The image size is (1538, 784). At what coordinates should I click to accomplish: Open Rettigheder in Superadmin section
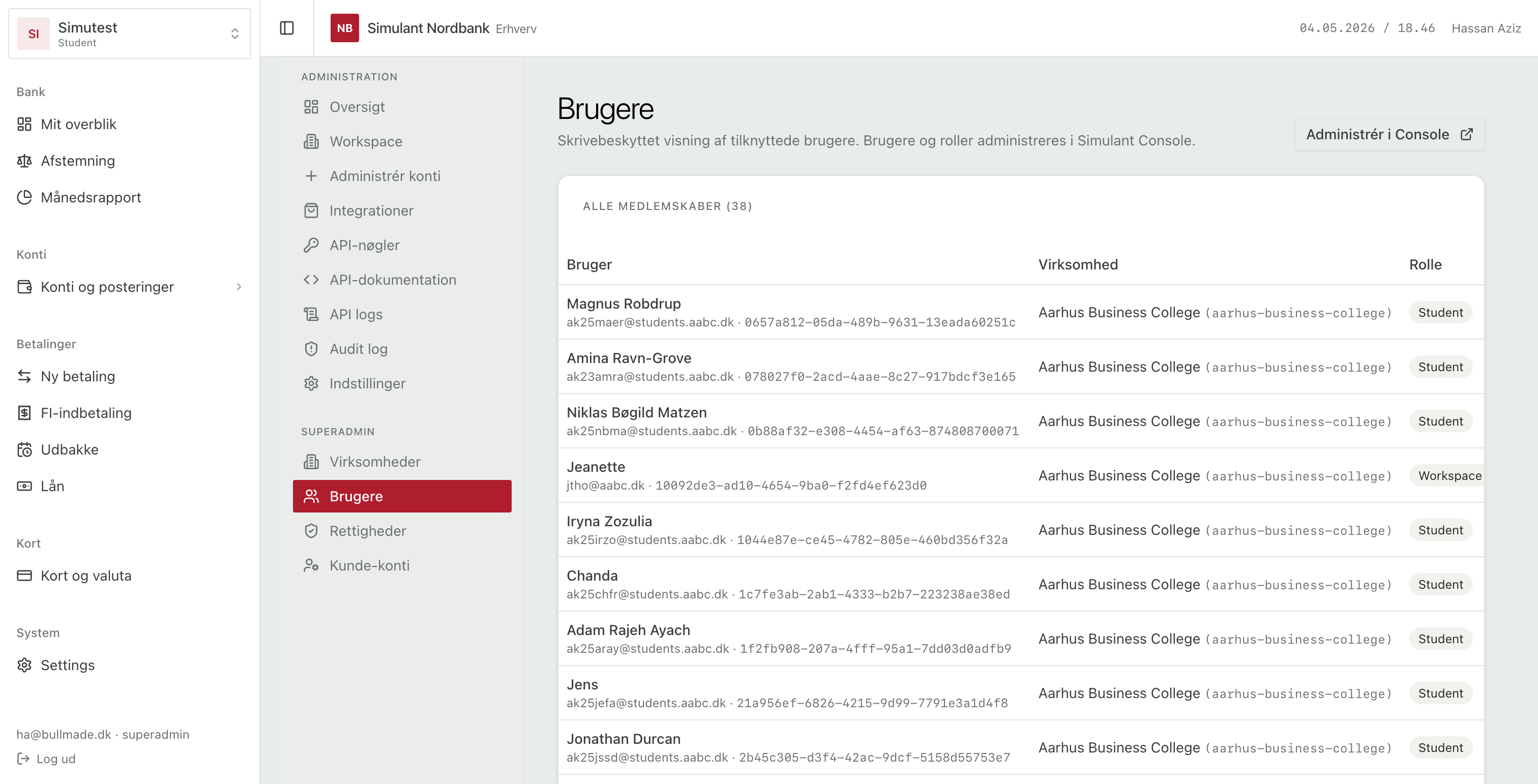click(x=402, y=531)
